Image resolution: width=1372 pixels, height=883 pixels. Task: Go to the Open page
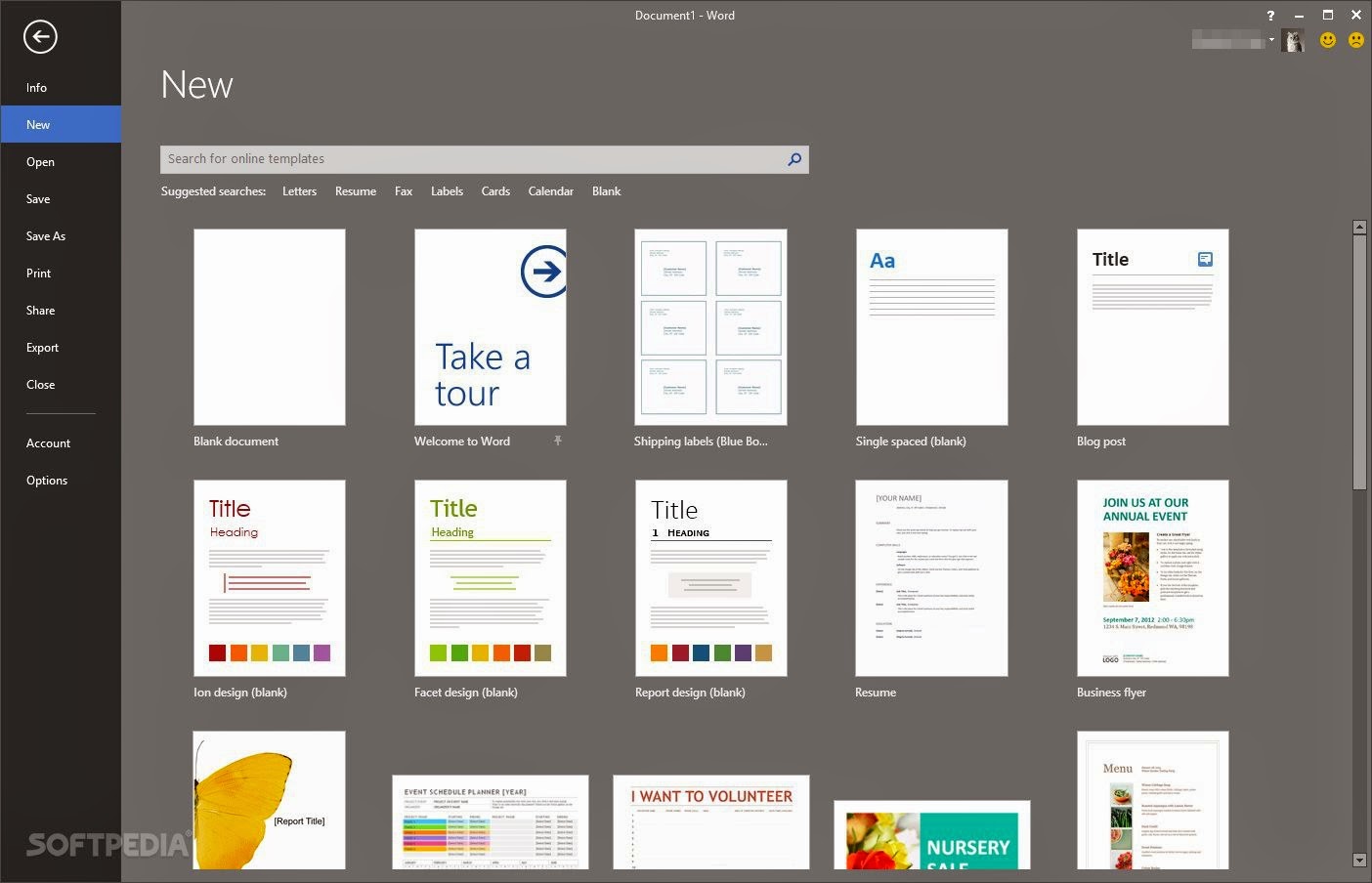click(61, 162)
